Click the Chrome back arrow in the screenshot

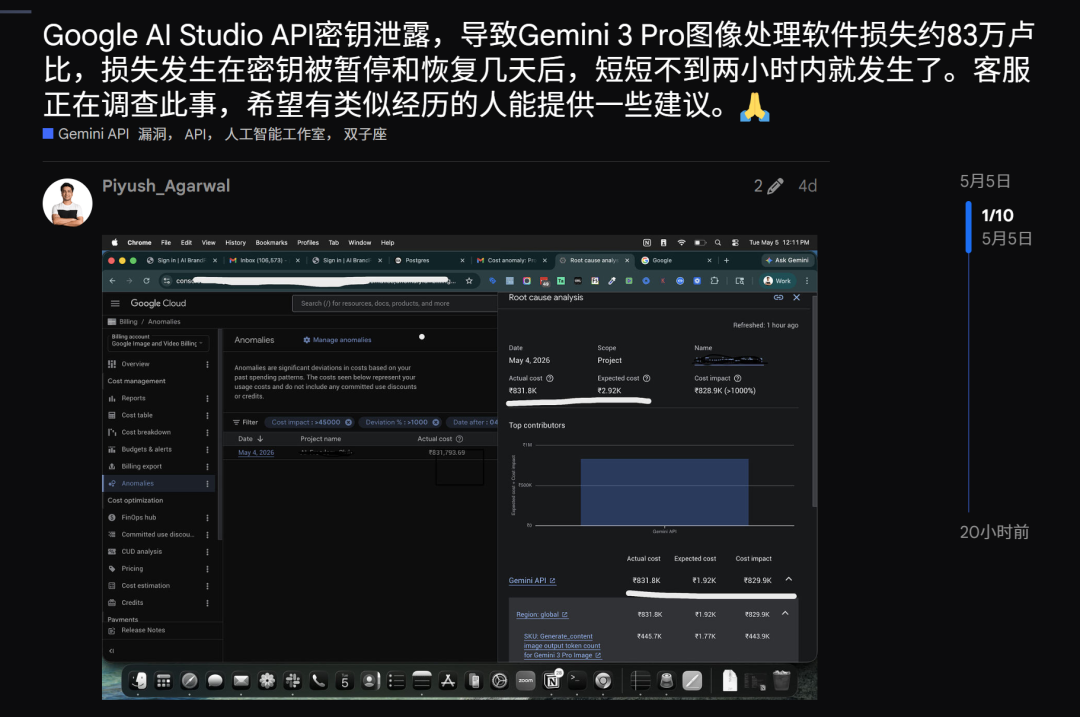click(112, 280)
